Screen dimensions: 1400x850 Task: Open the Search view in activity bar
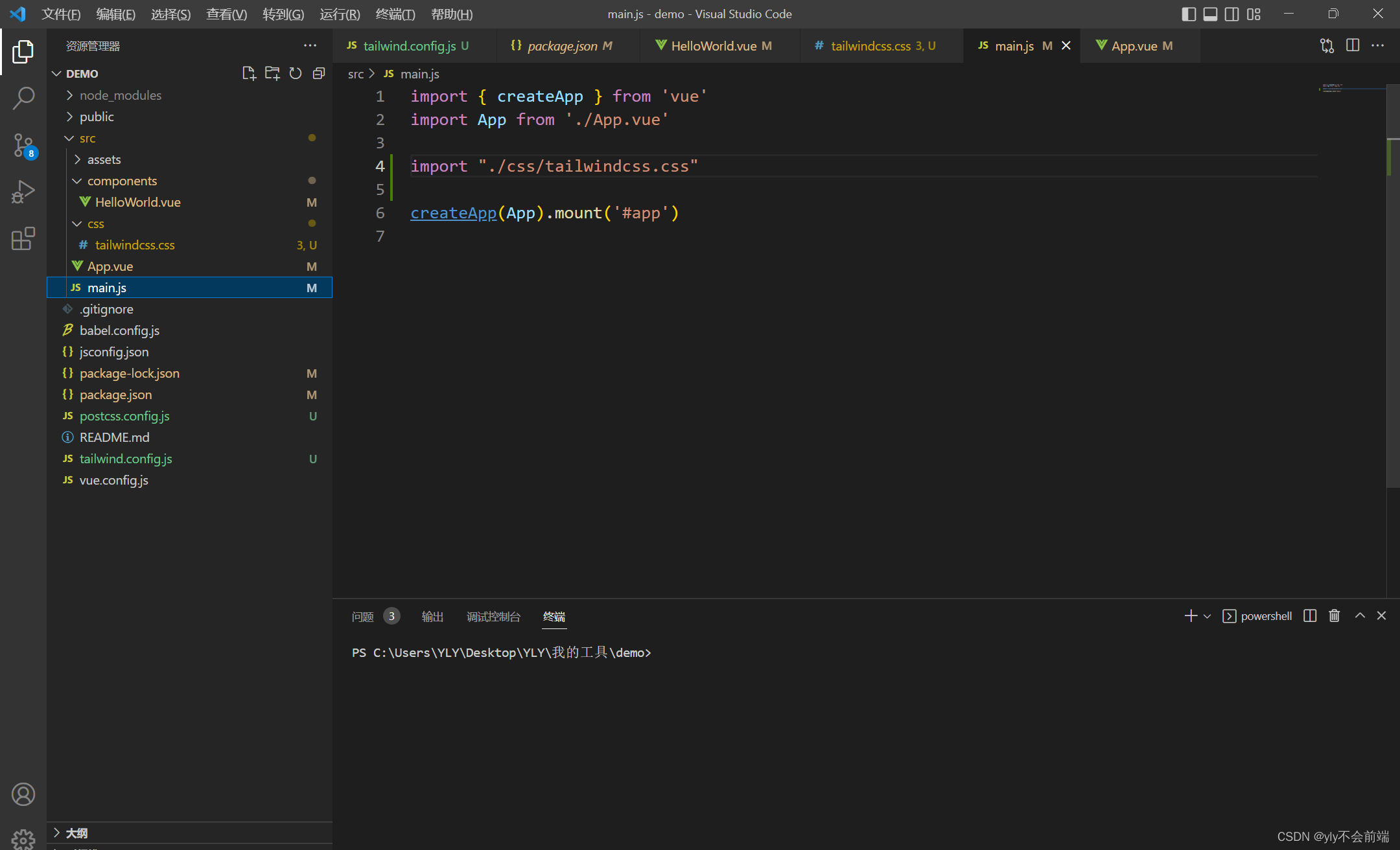click(23, 98)
